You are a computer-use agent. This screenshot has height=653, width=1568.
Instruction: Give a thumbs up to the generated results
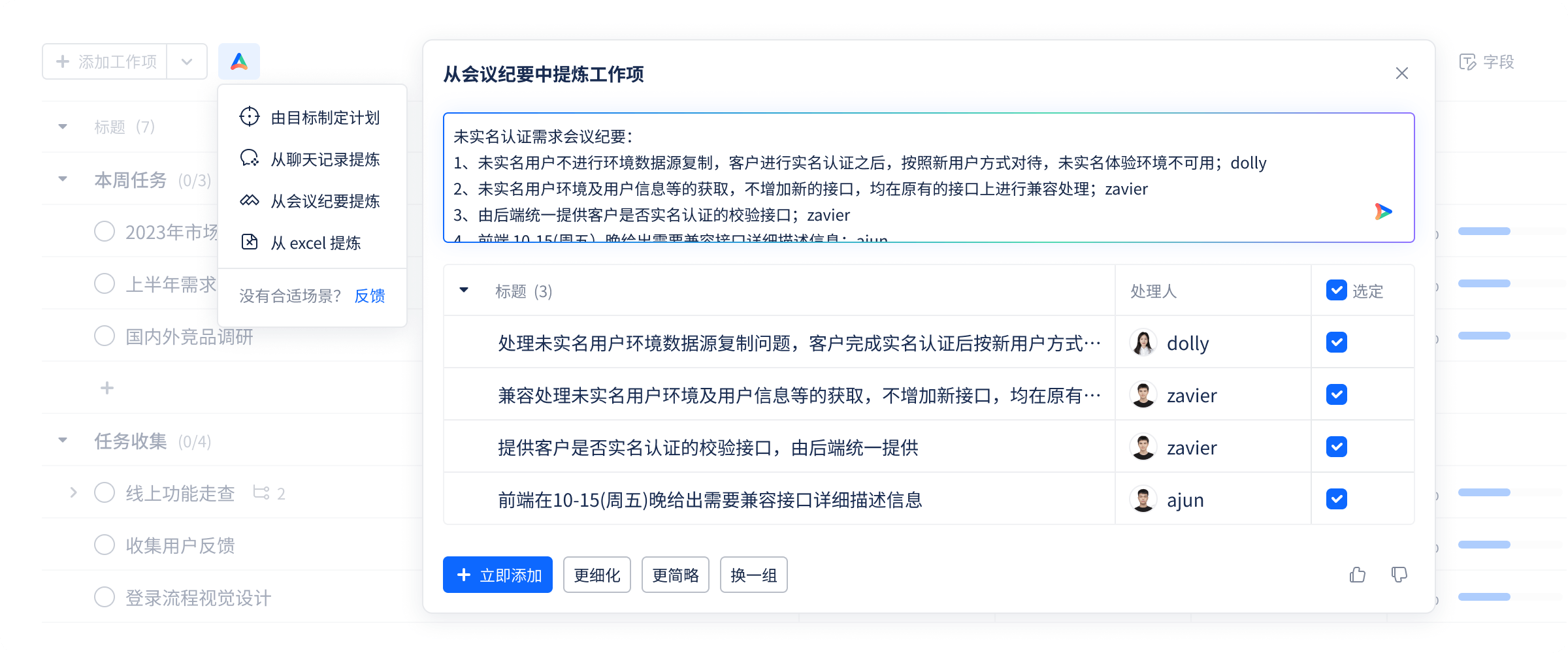1358,575
